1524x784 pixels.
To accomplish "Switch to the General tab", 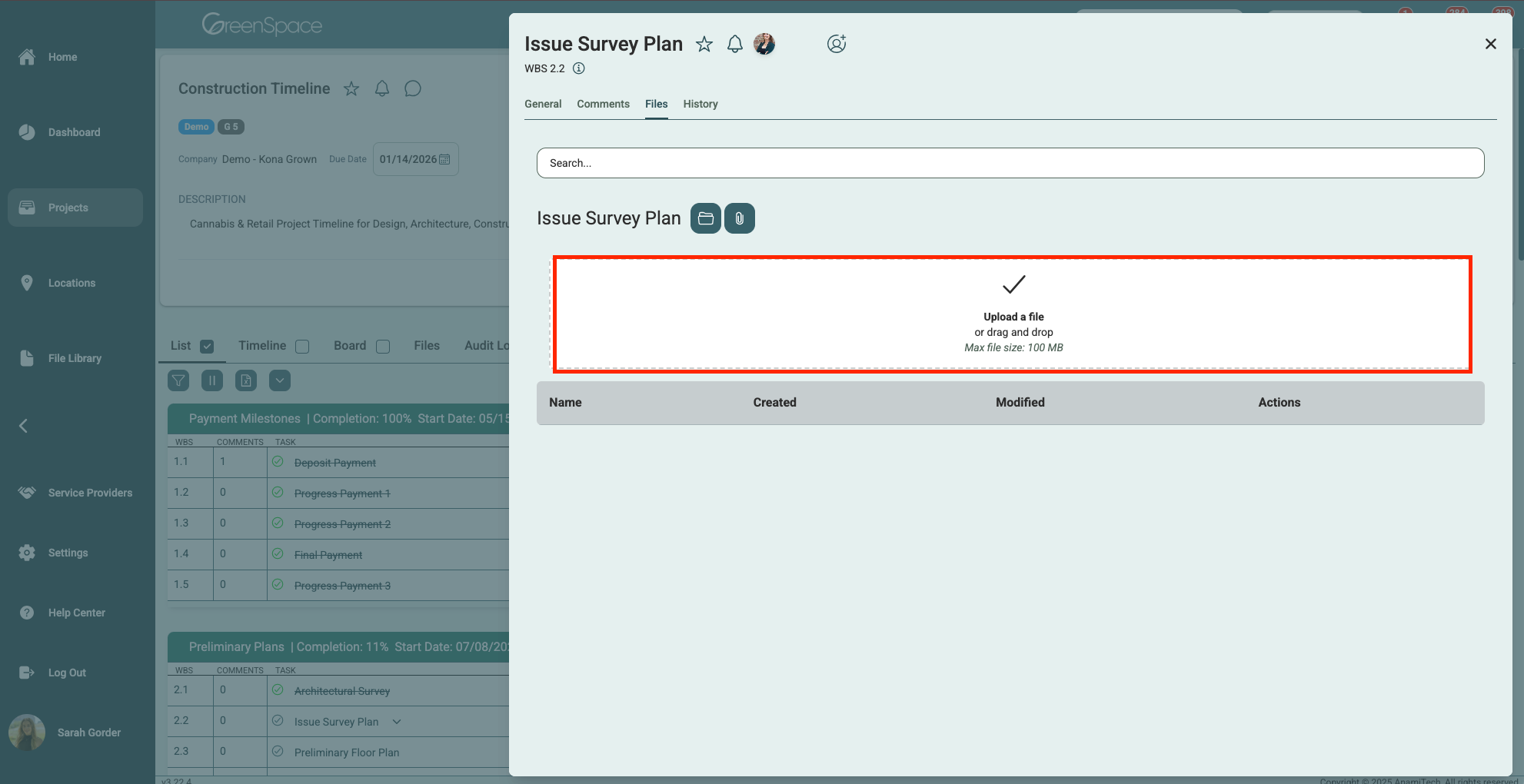I will 543,104.
